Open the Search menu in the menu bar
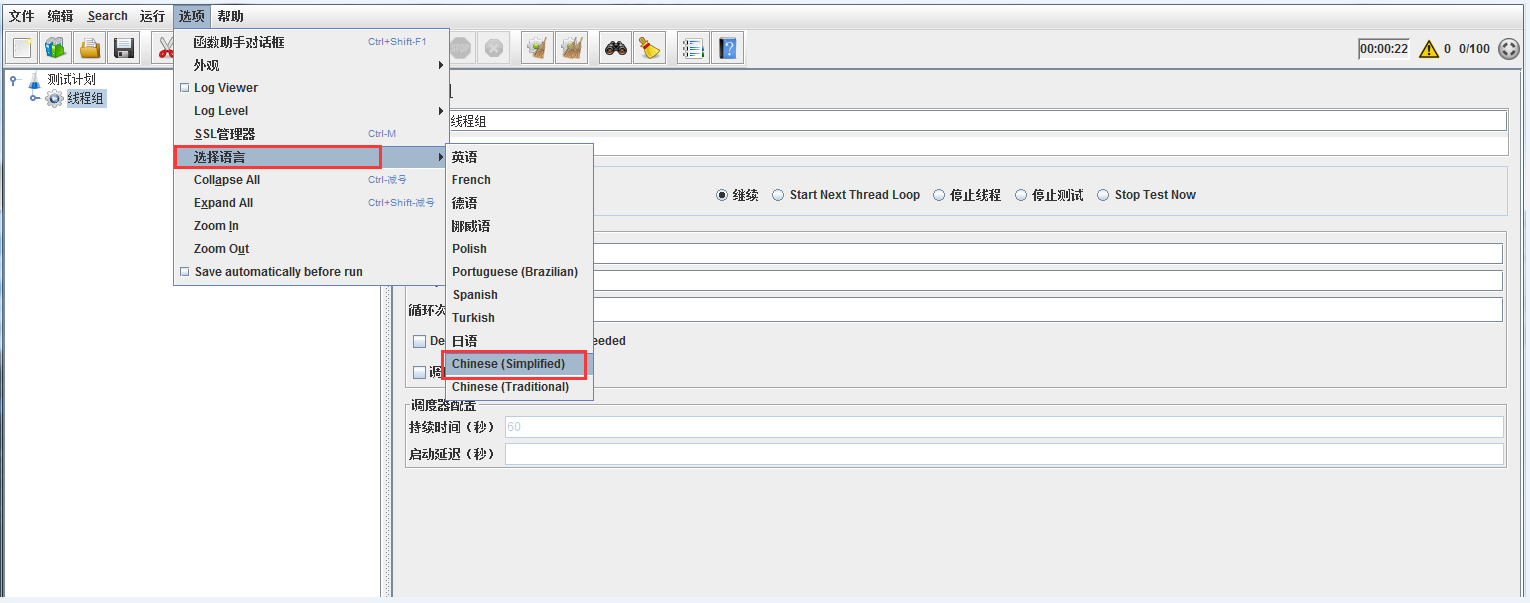 [107, 15]
